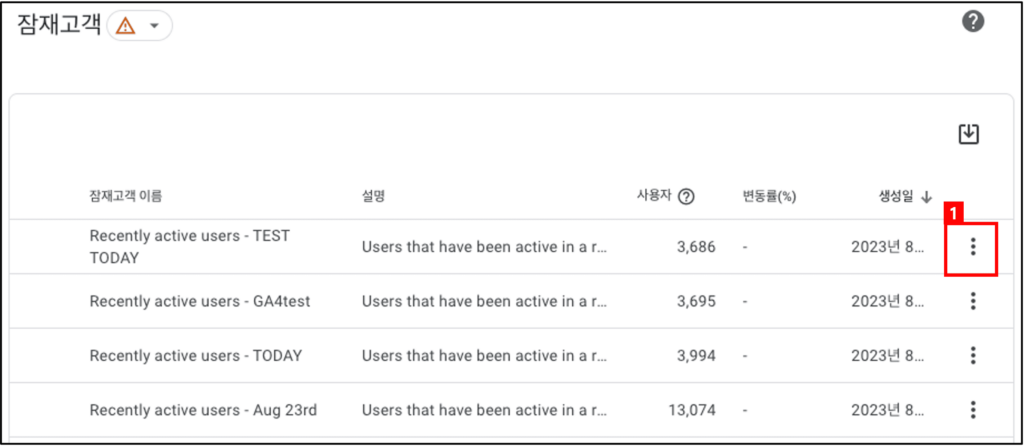Toggle sort arrow on 생성일 column
This screenshot has height=446, width=1024.
coord(926,197)
